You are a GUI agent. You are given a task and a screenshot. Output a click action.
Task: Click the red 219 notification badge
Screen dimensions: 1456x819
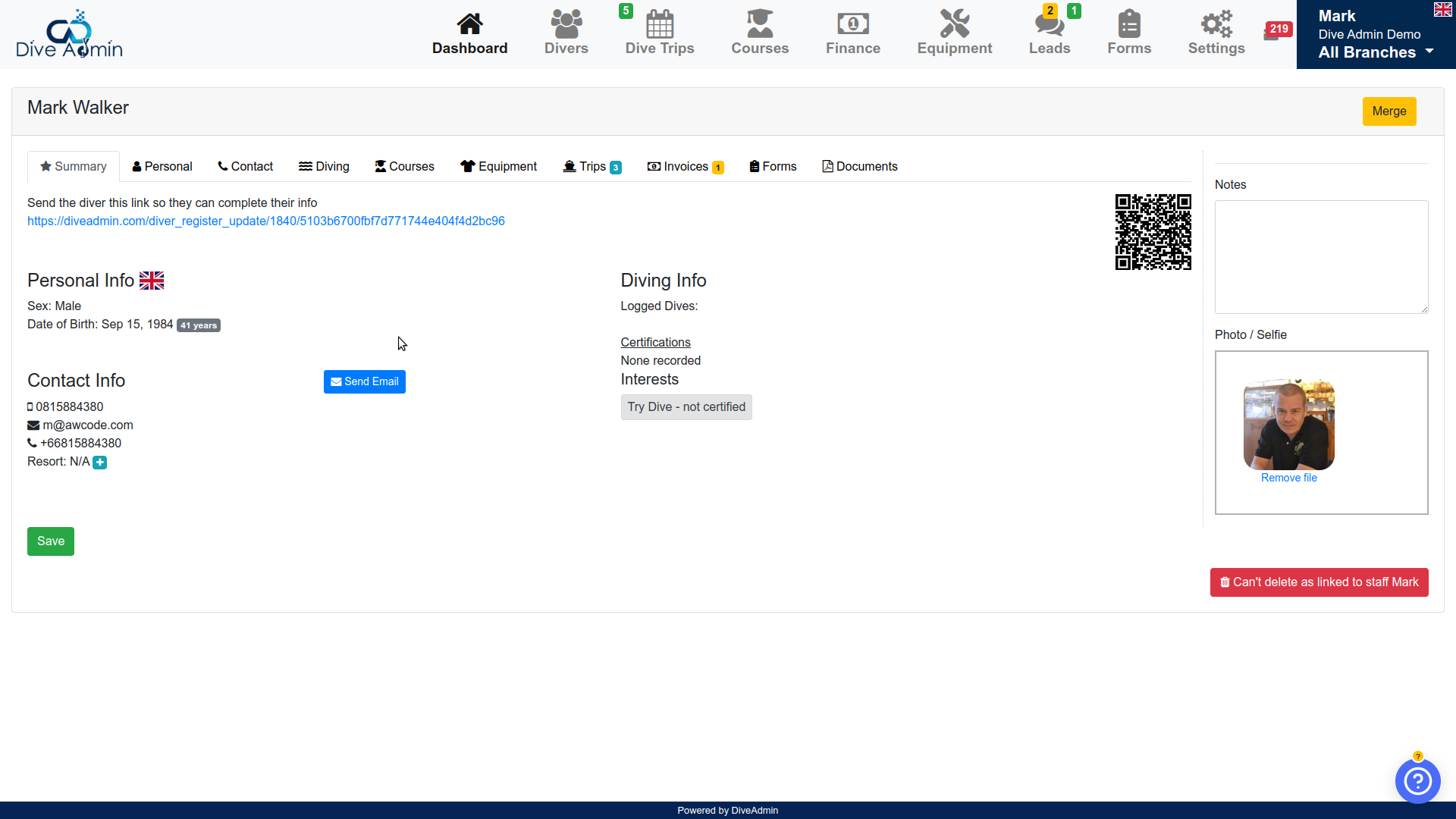[1279, 30]
